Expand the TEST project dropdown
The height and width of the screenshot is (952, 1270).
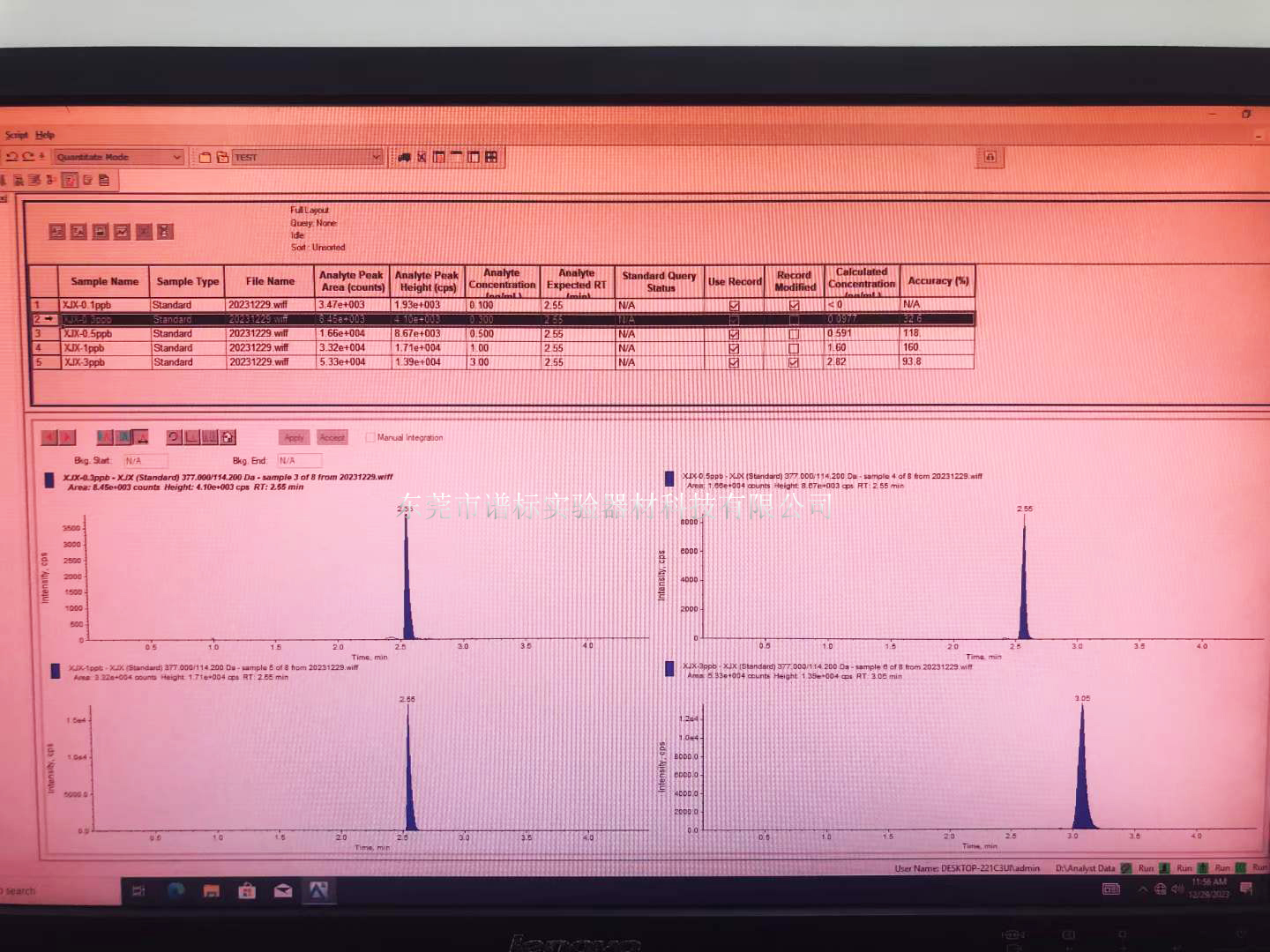click(x=376, y=157)
